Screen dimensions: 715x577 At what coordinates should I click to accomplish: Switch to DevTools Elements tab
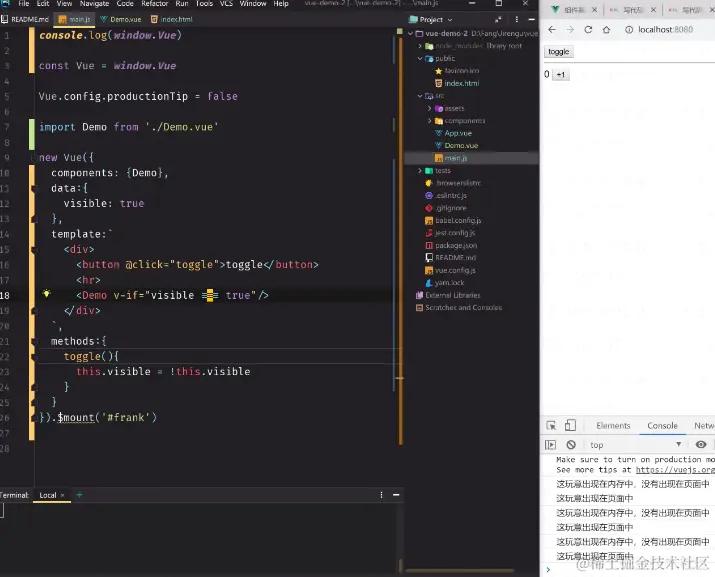613,426
